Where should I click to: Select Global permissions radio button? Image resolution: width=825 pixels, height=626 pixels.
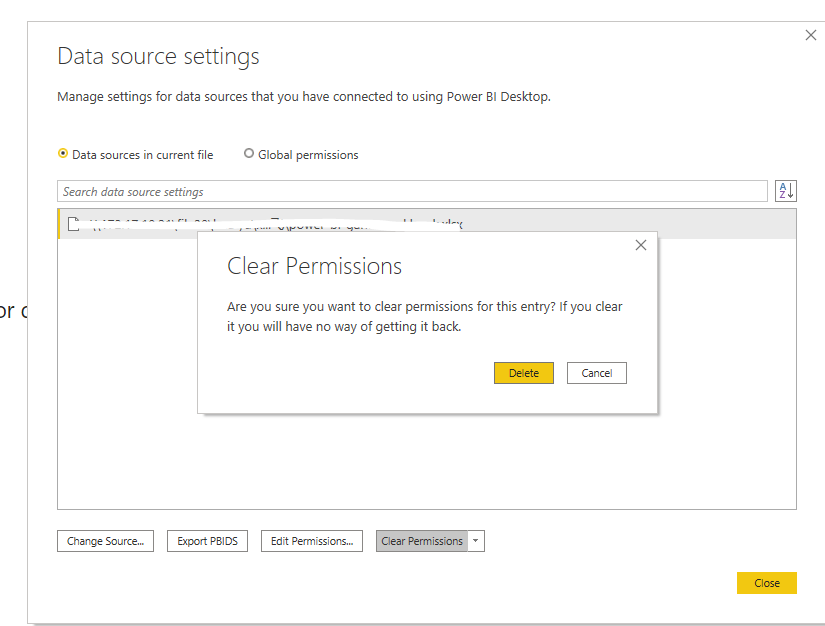(249, 154)
